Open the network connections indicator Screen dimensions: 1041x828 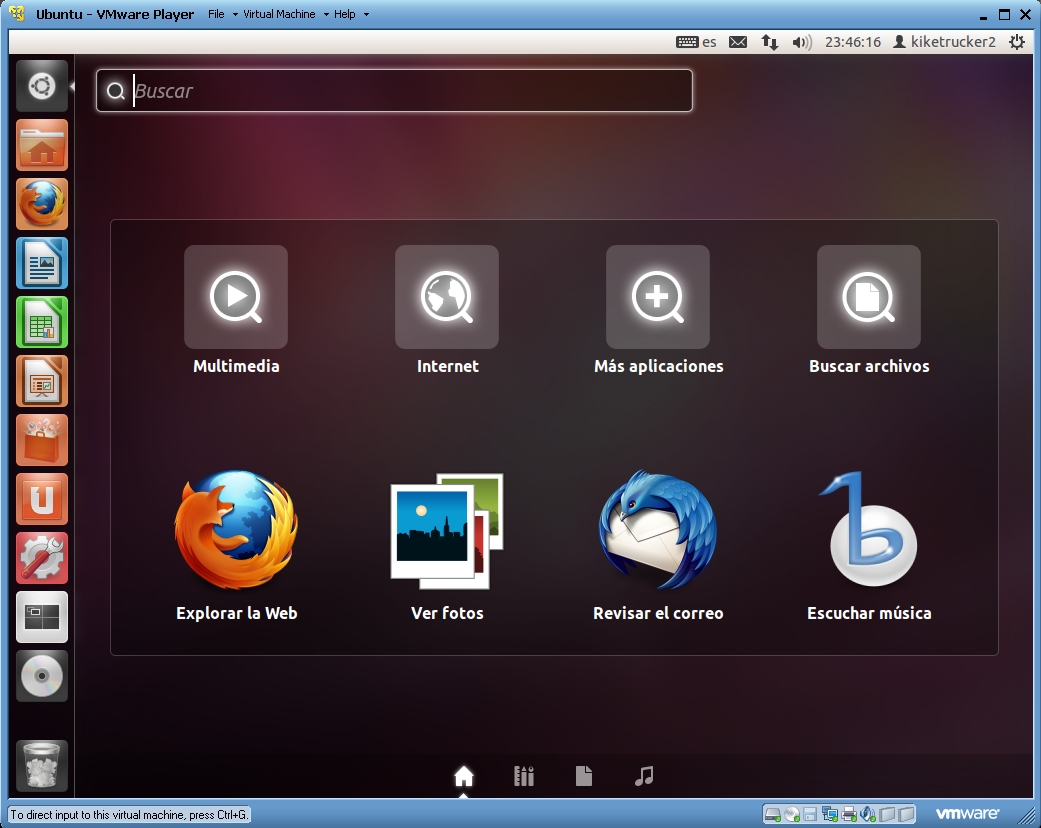tap(769, 42)
